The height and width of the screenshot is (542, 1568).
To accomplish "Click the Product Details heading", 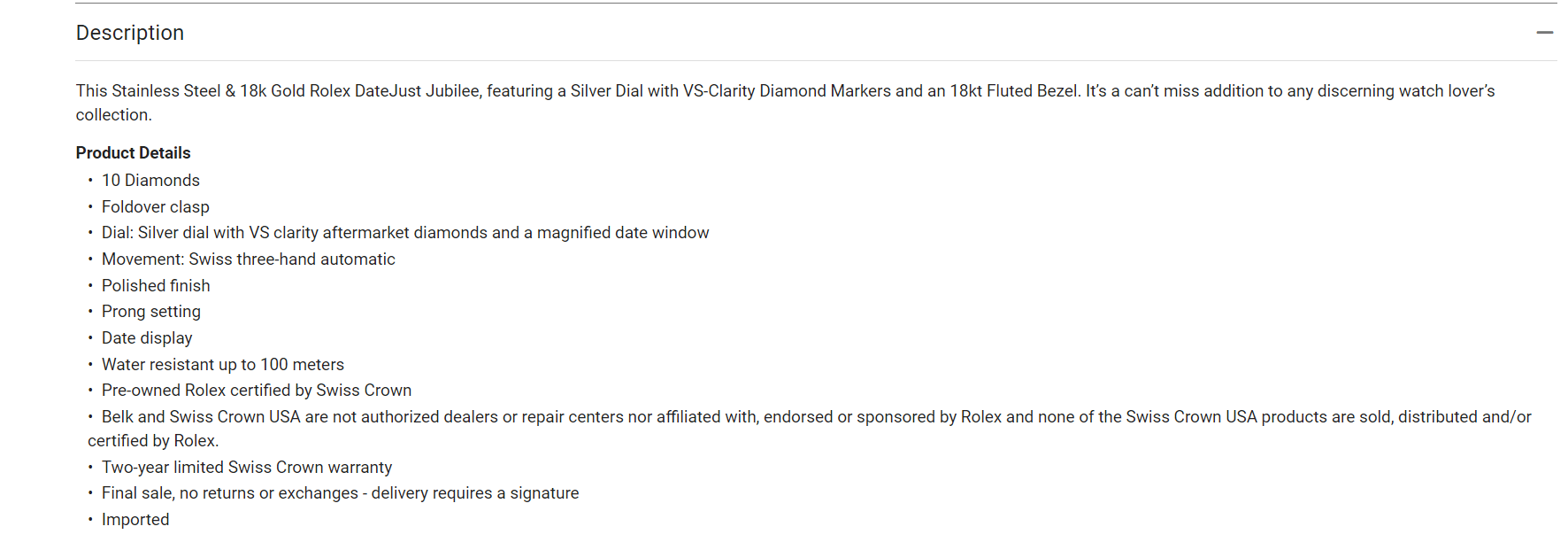I will [x=133, y=153].
